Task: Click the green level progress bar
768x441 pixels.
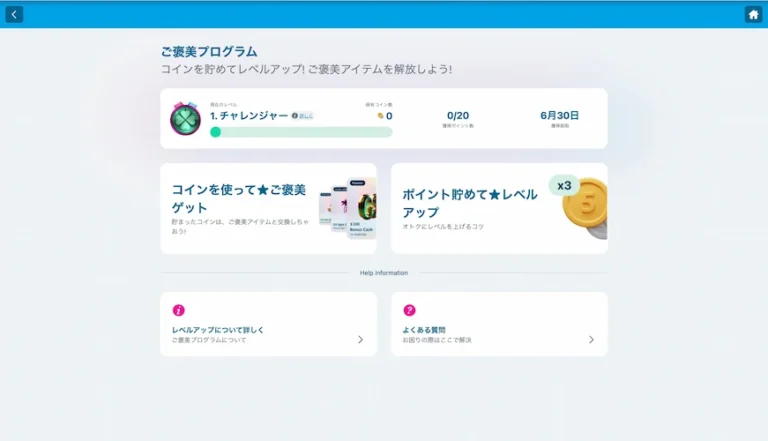Action: [x=301, y=132]
